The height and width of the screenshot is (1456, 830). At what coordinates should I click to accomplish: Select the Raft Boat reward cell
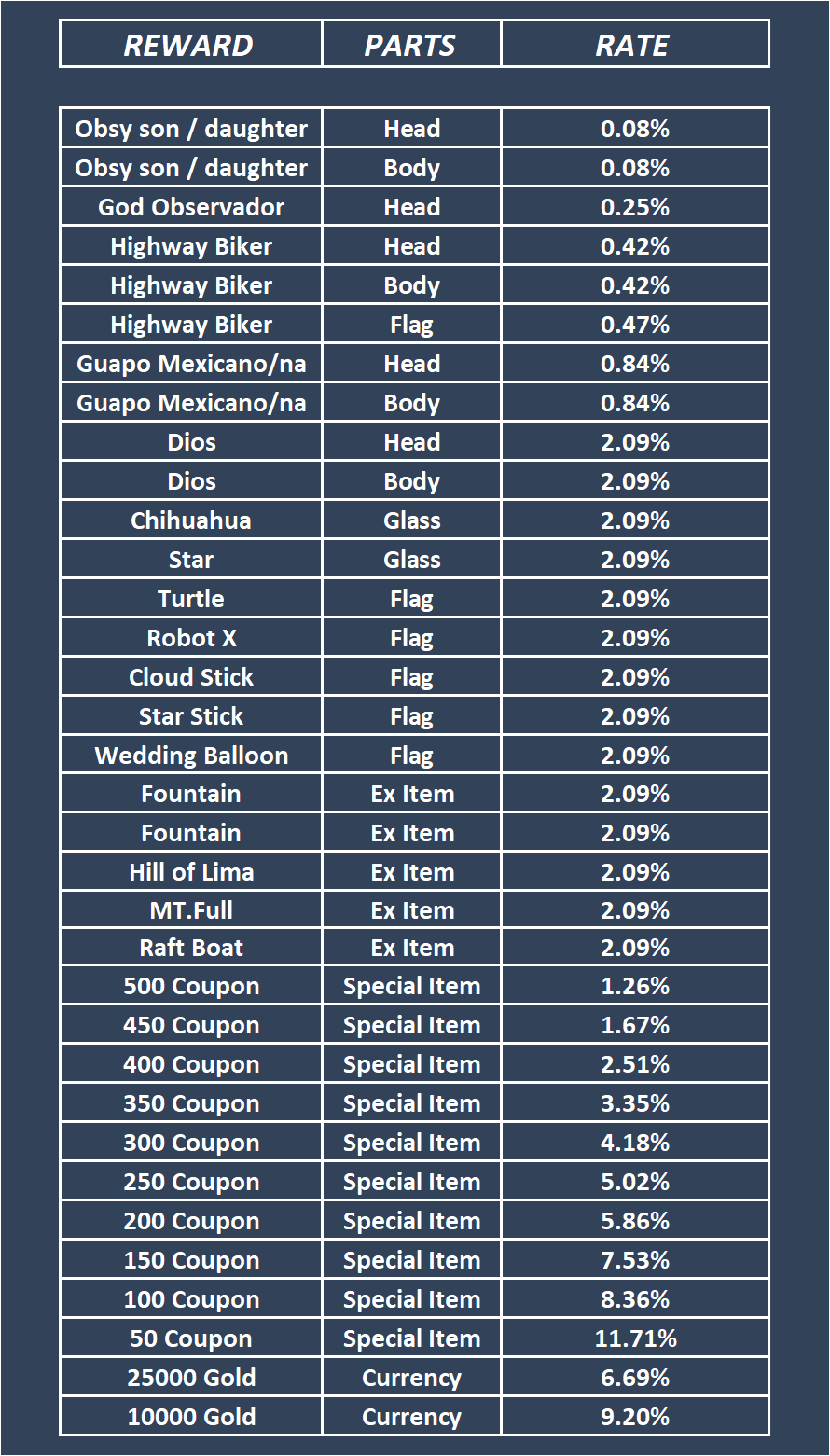pos(191,948)
